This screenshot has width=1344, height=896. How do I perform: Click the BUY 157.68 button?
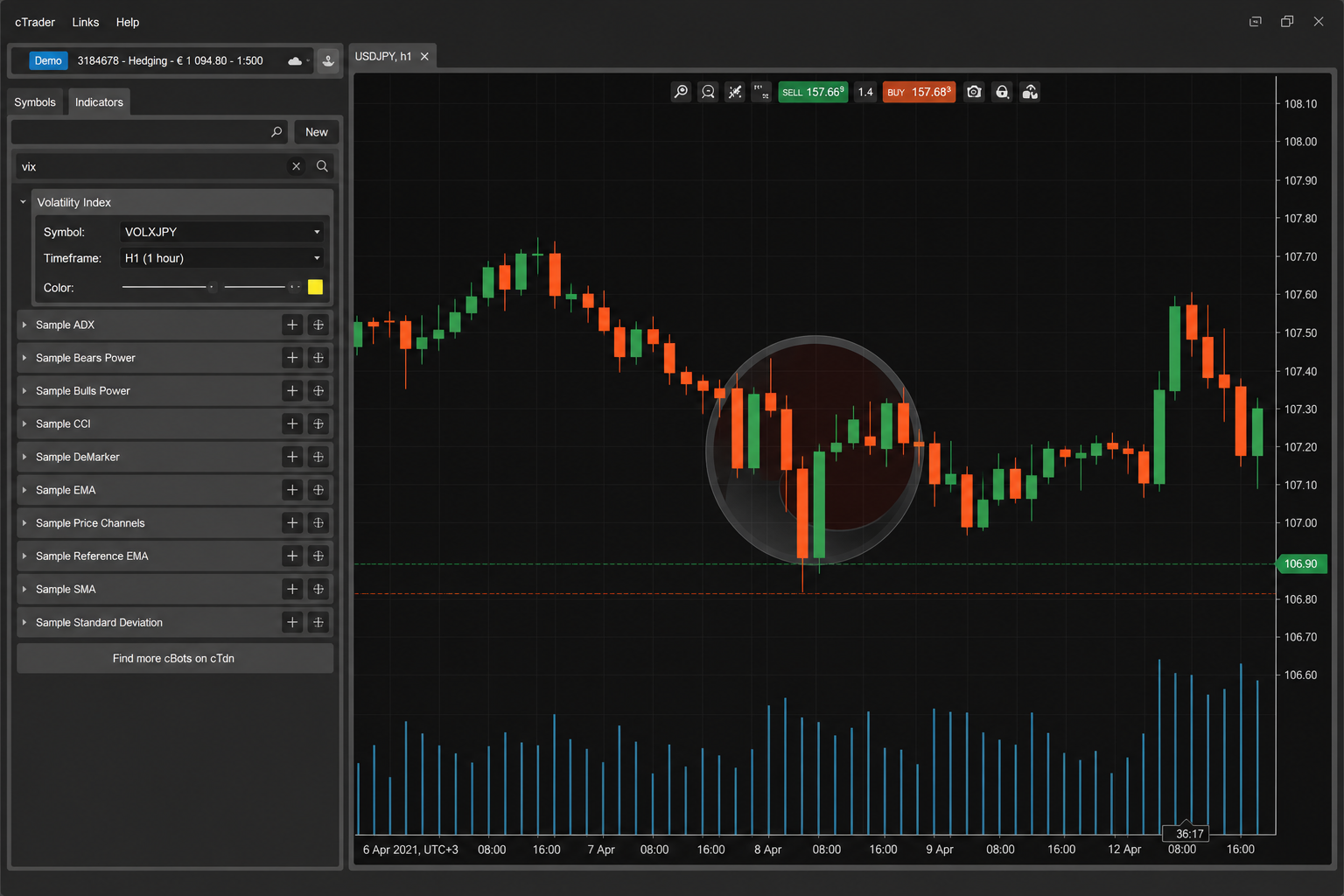point(919,92)
